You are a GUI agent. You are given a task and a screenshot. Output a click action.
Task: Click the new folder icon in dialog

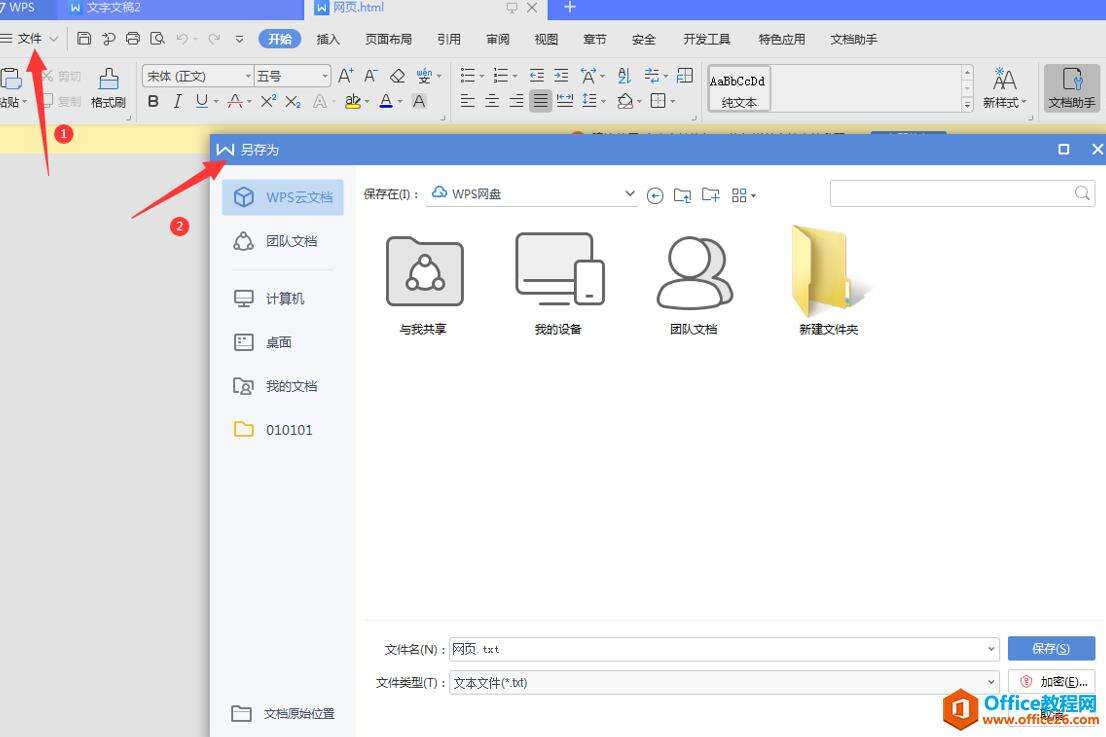click(710, 195)
